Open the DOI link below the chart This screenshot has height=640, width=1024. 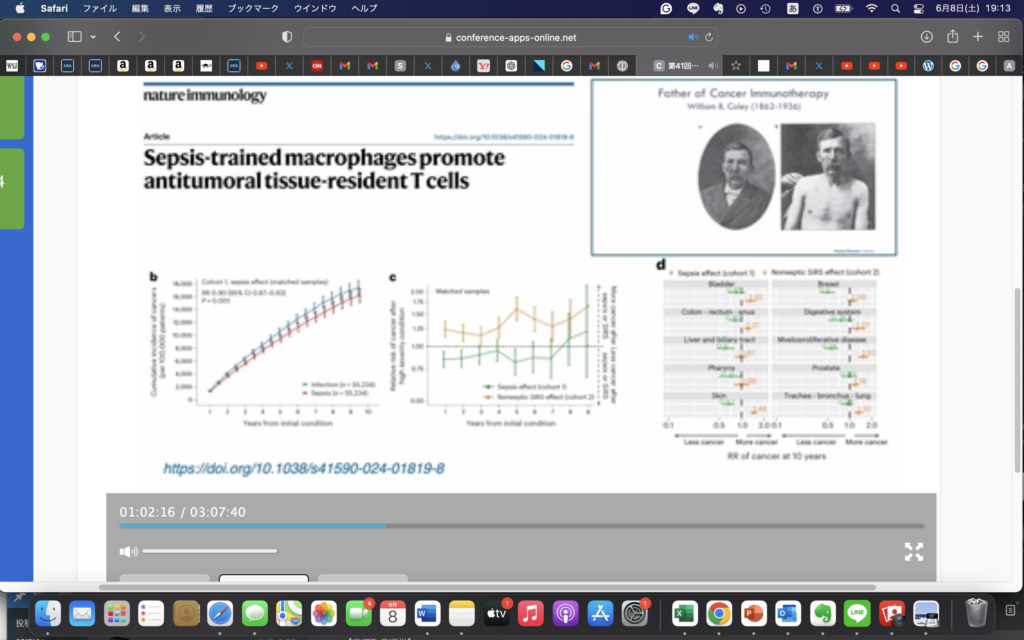coord(304,468)
